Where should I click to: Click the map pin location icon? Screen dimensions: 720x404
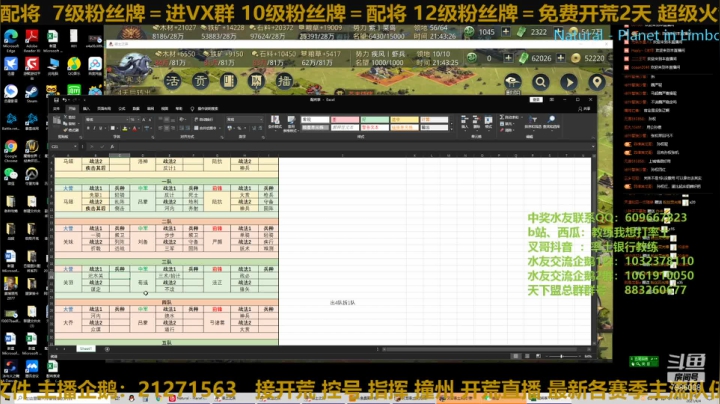pyautogui.click(x=597, y=83)
